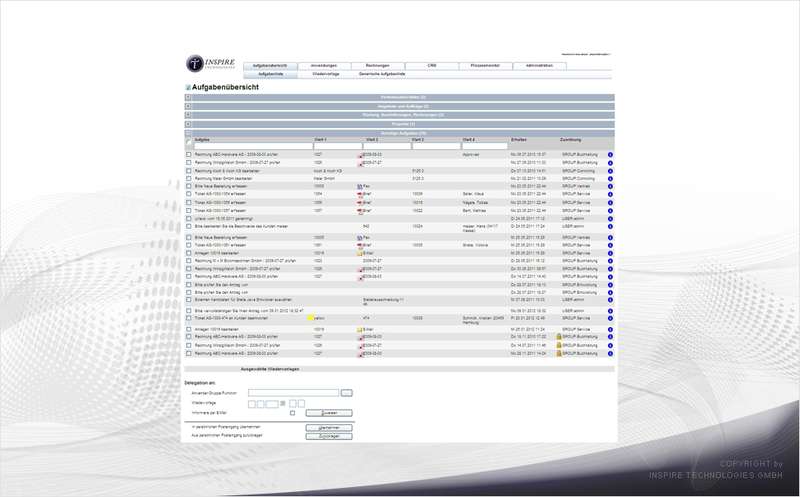Click the yellow color swatch in Ticket 474 row

(x=311, y=318)
